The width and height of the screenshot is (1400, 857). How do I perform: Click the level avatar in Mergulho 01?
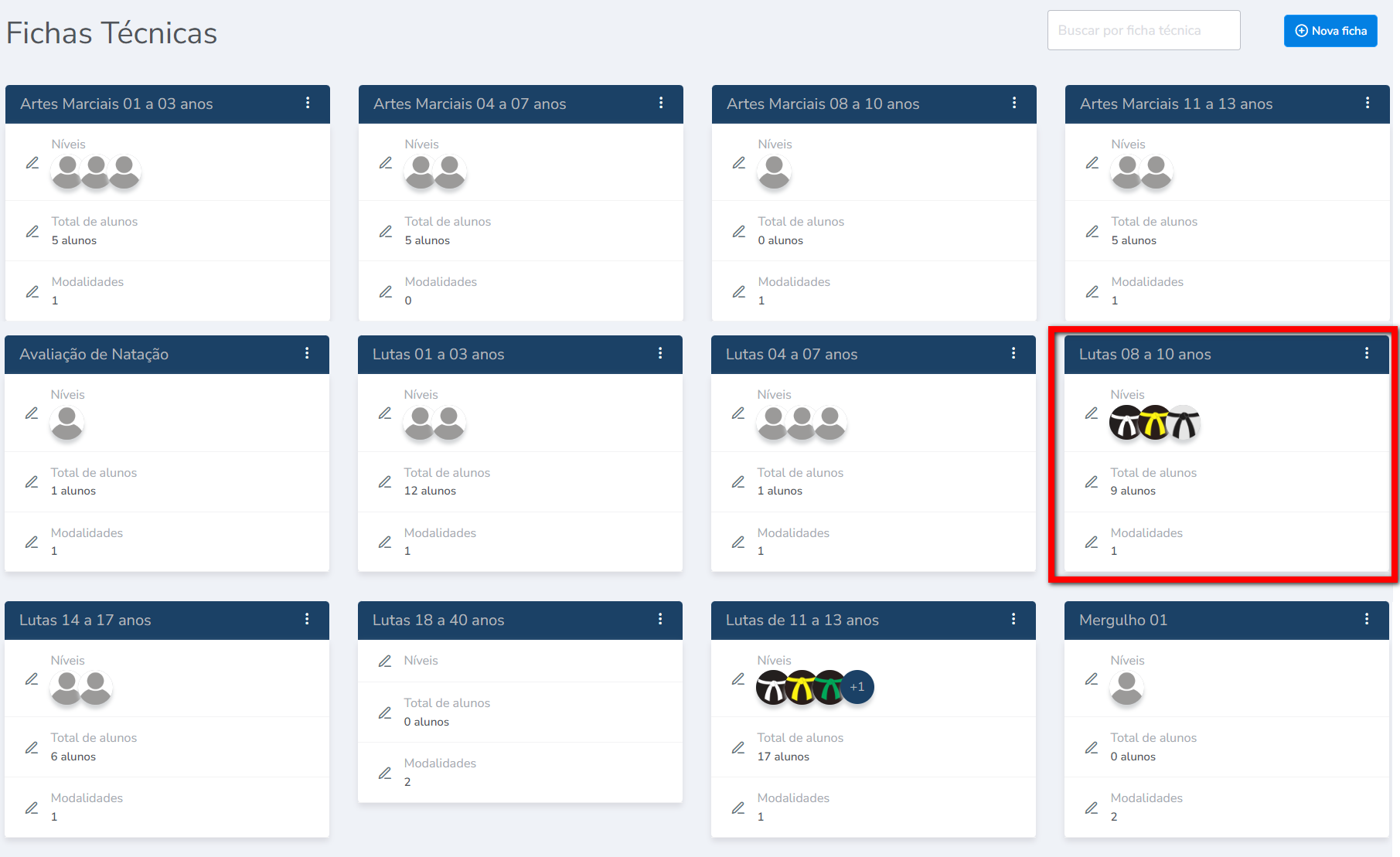tap(1127, 687)
